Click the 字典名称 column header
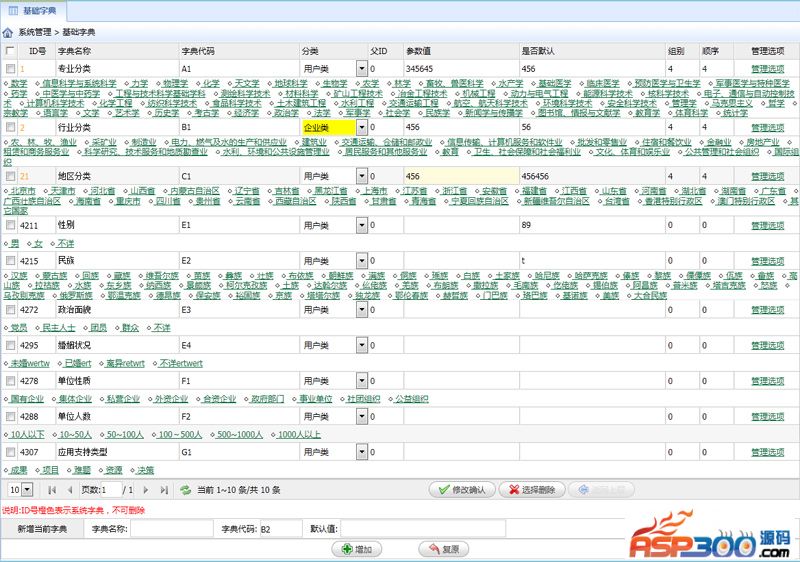Image resolution: width=800 pixels, height=562 pixels. click(x=75, y=50)
